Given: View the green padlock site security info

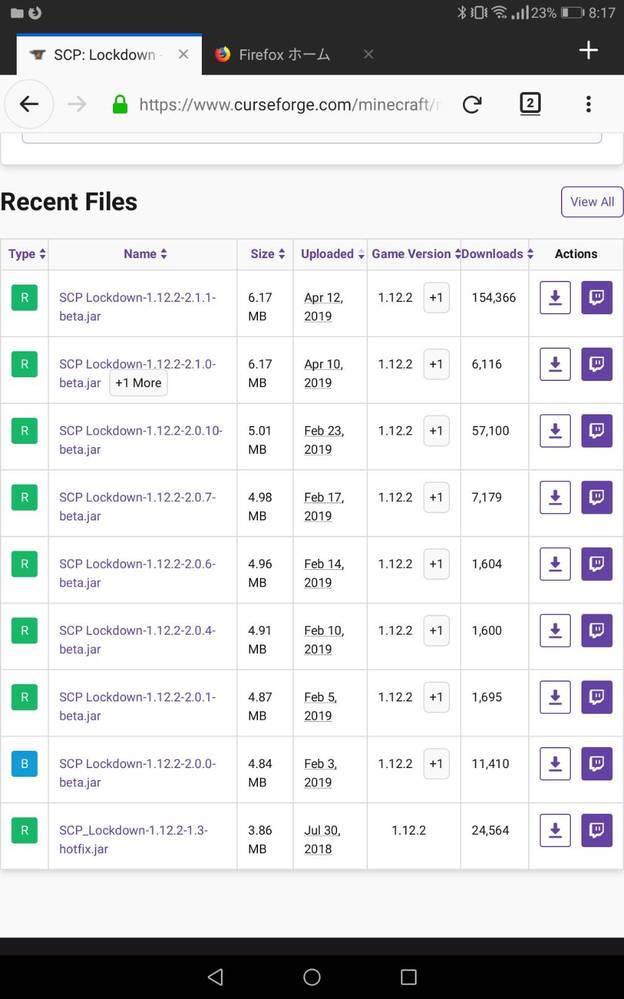Looking at the screenshot, I should (120, 104).
